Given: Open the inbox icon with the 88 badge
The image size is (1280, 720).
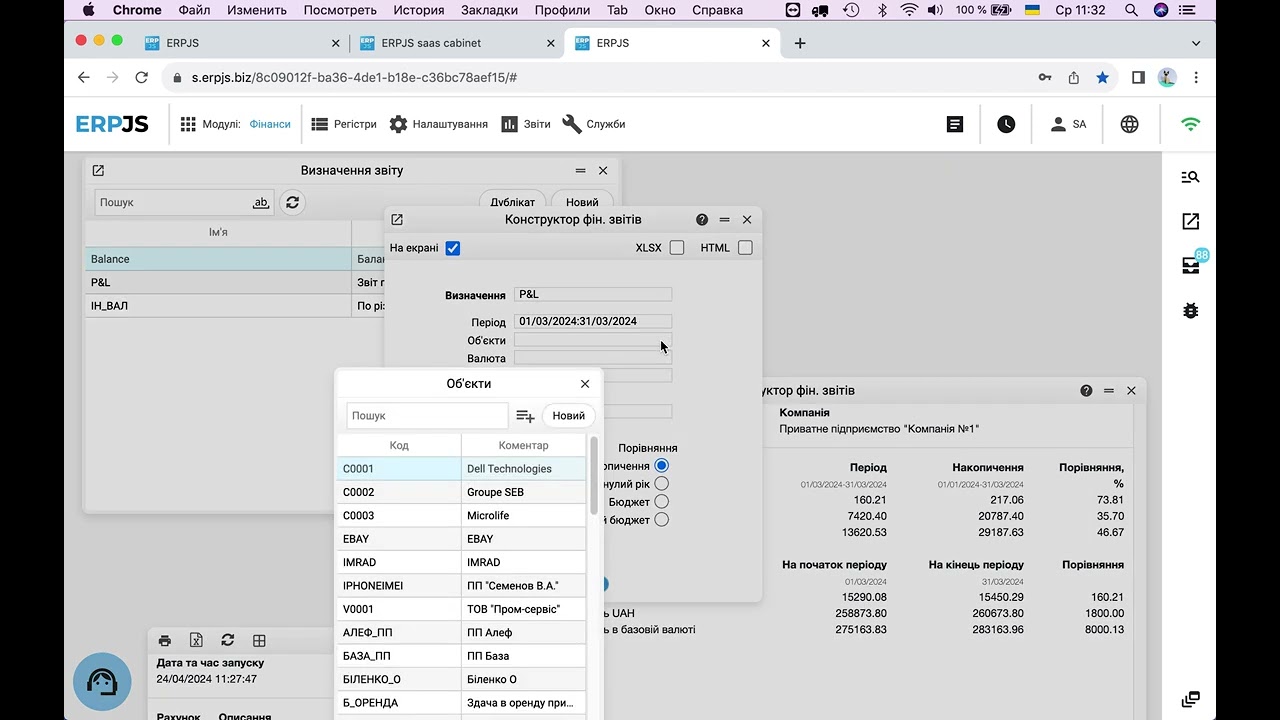Looking at the screenshot, I should [1190, 265].
